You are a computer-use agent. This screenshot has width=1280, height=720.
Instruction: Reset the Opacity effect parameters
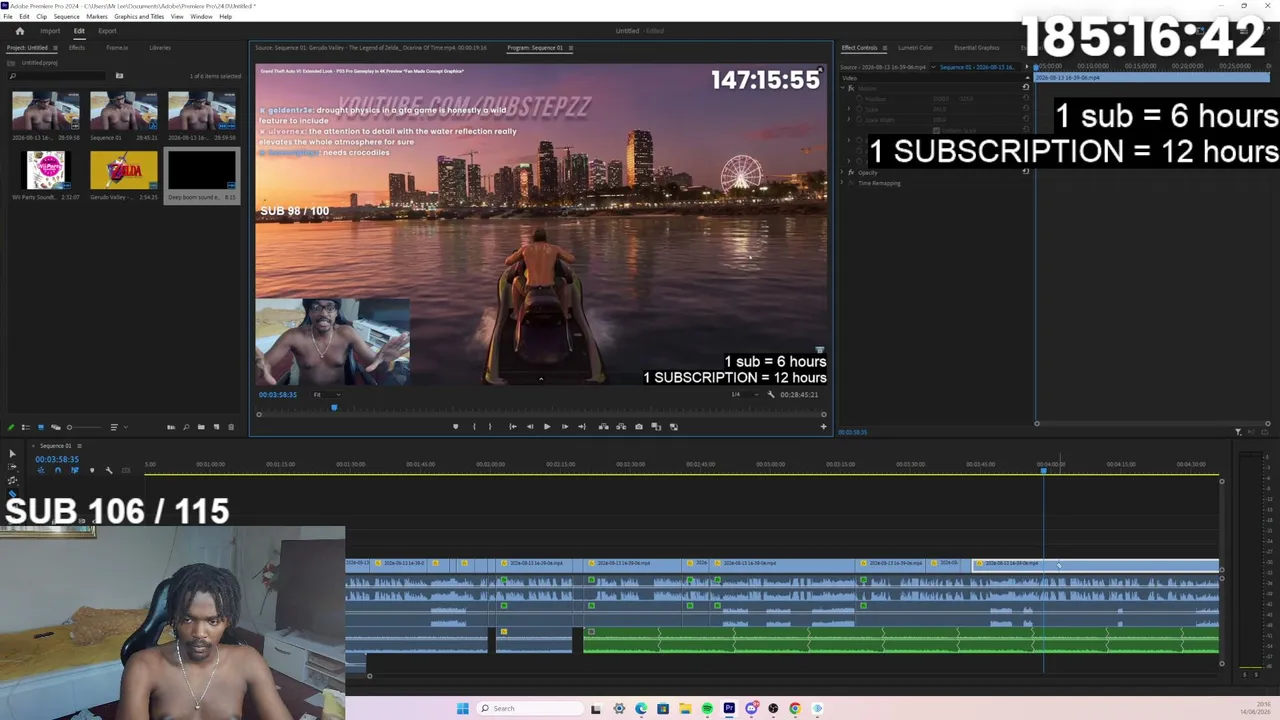(1025, 172)
